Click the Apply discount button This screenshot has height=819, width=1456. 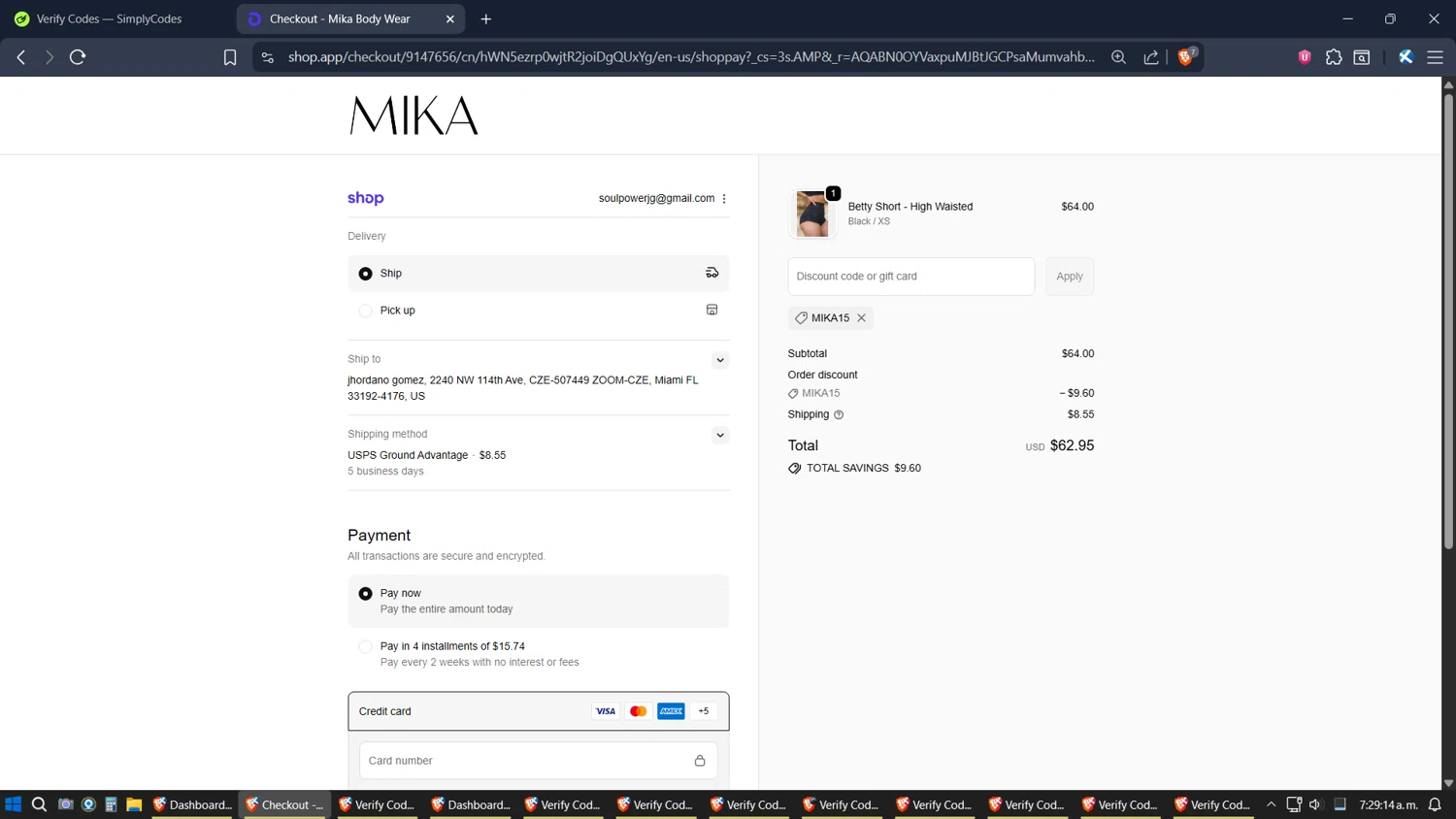(1070, 277)
